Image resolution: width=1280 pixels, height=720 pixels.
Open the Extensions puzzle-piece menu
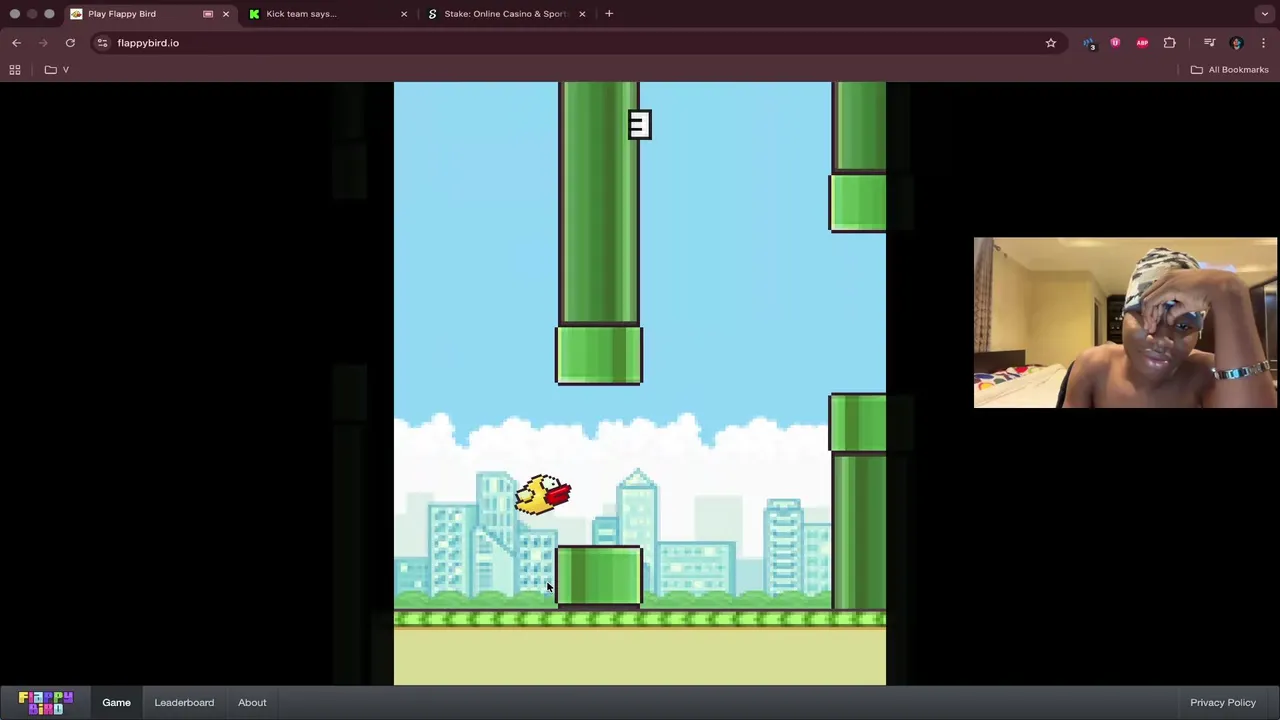pos(1169,43)
